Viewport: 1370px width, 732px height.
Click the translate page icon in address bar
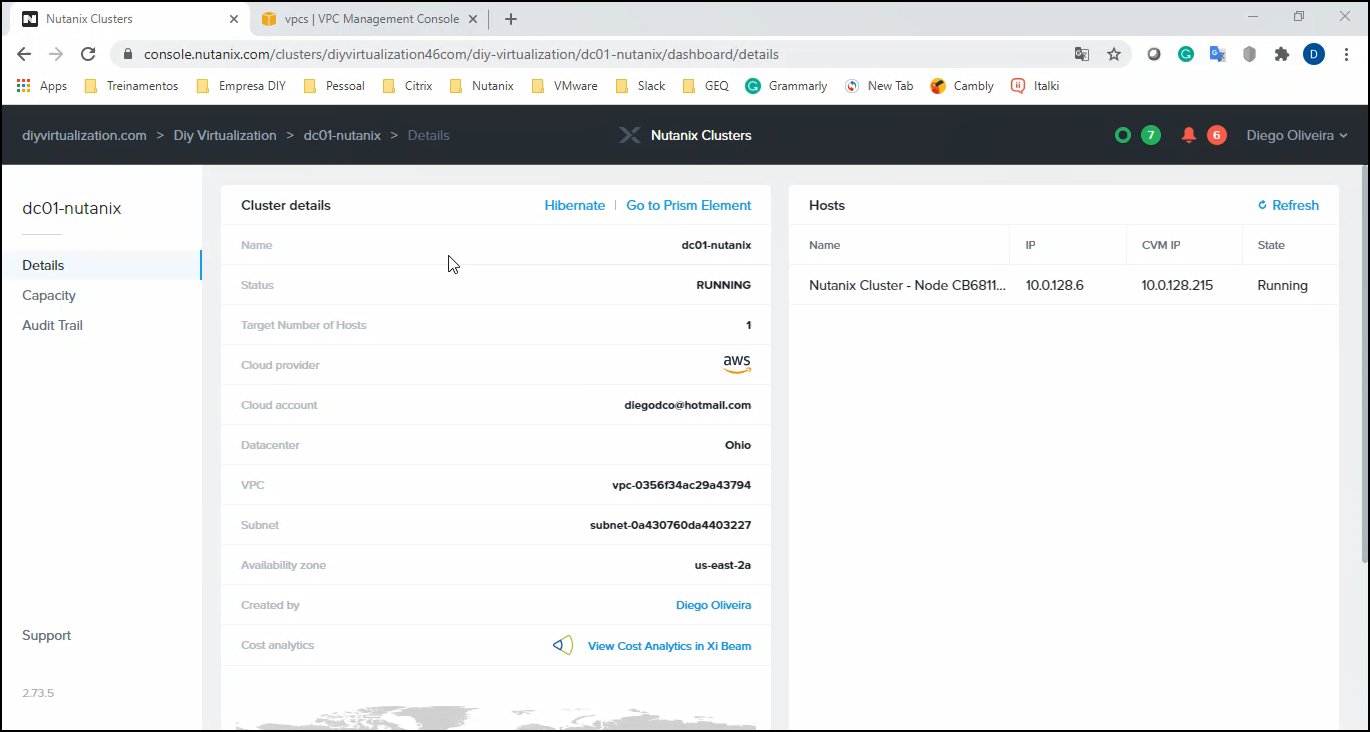coord(1082,54)
